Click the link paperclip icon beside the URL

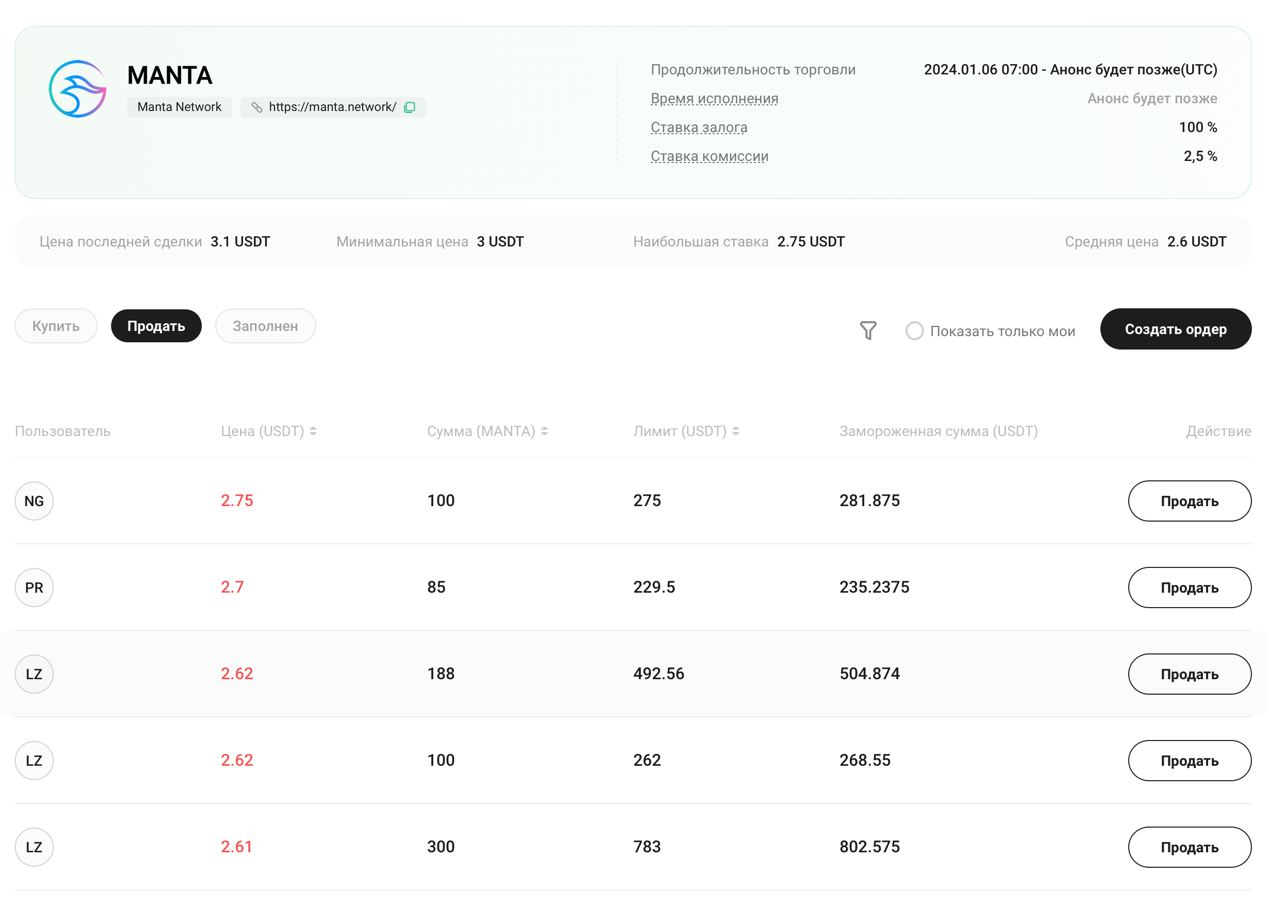(x=257, y=107)
